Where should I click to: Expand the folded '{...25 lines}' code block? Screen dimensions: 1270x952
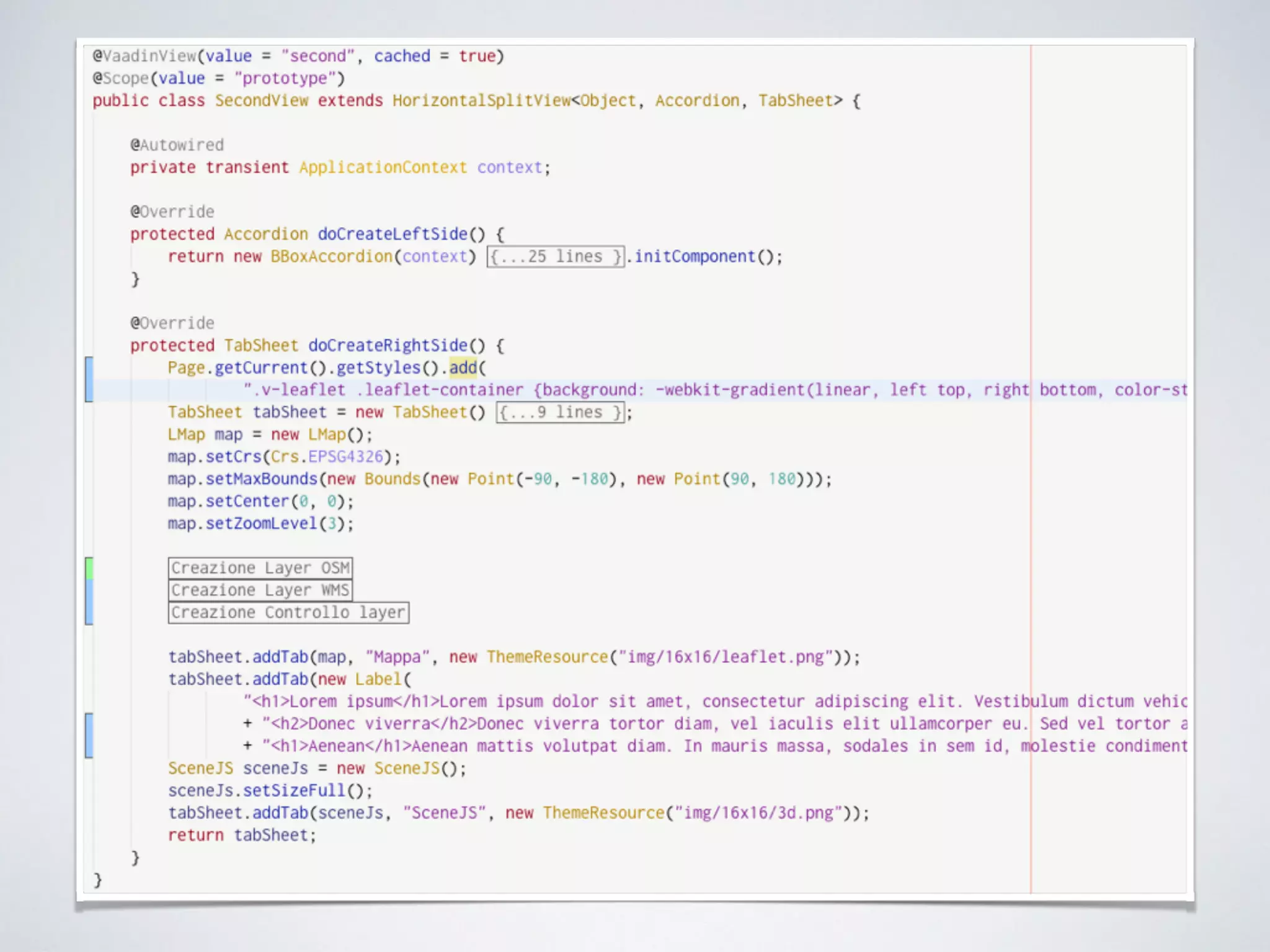click(555, 257)
